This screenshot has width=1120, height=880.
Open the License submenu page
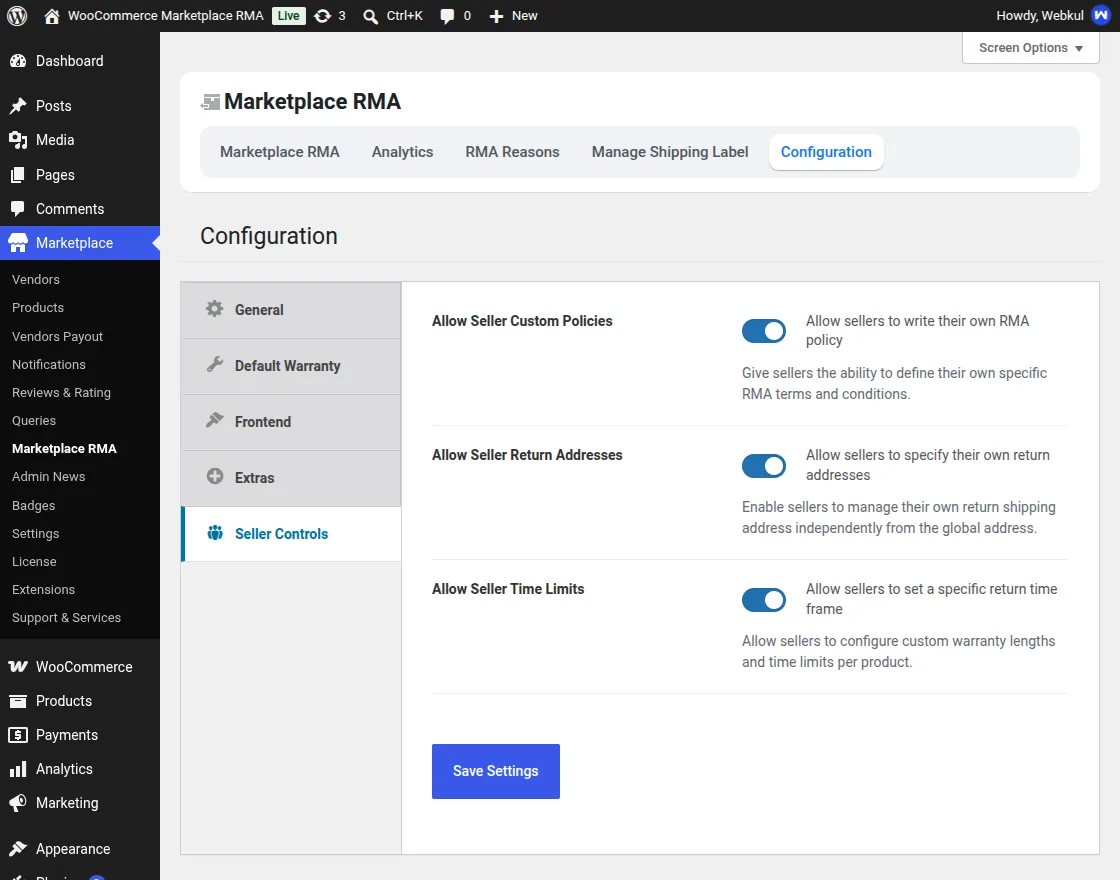coord(34,561)
